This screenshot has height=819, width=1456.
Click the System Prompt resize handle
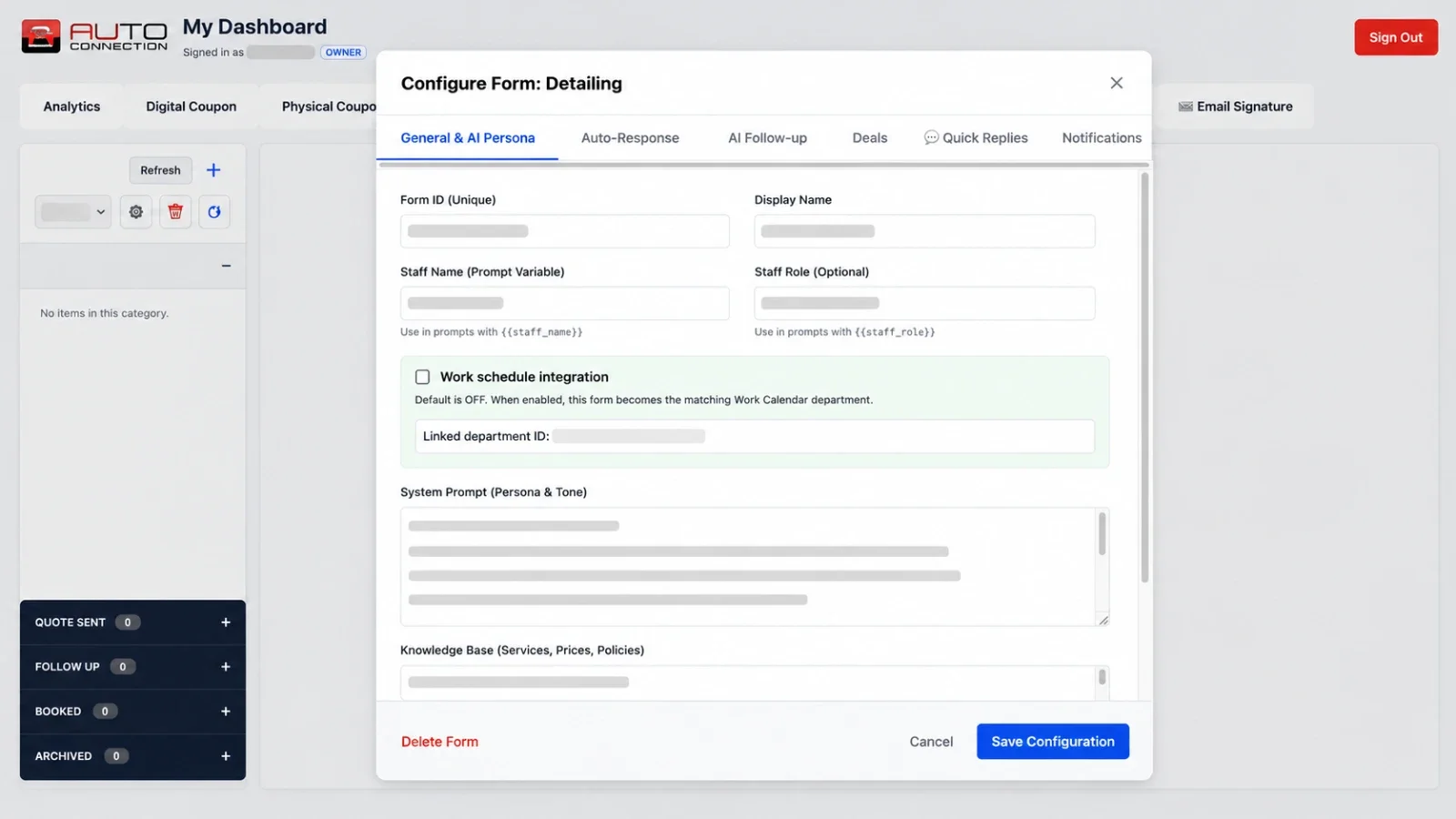click(x=1103, y=620)
